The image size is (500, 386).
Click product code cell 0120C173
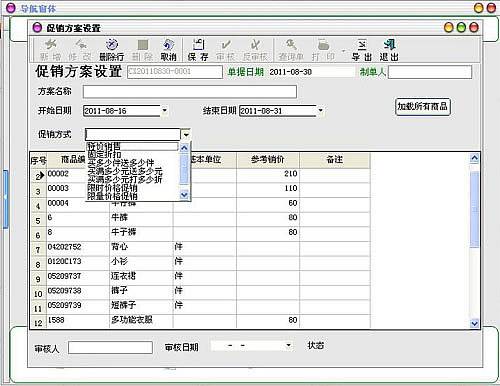coord(78,262)
